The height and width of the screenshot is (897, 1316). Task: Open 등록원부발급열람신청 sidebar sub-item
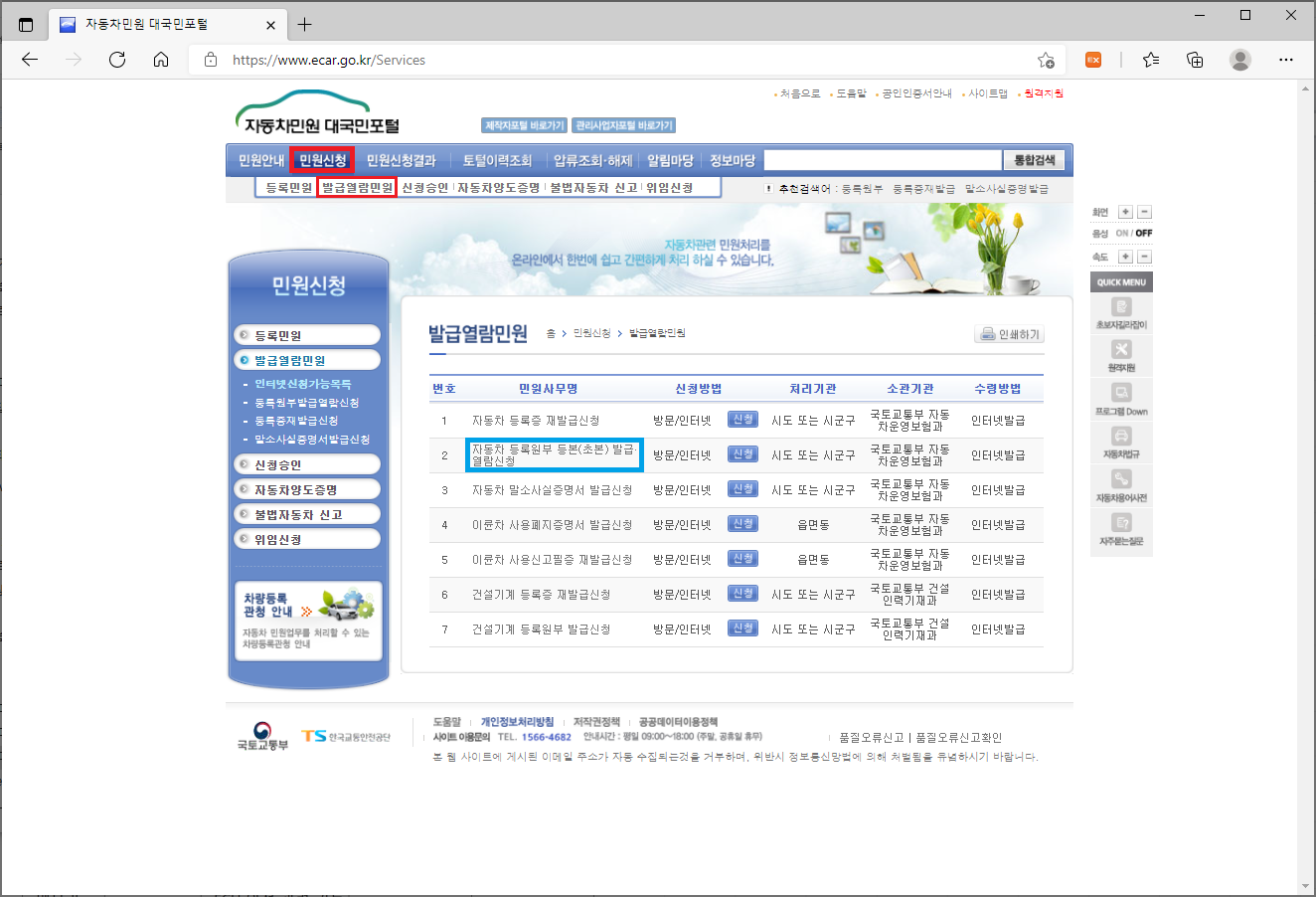tap(307, 403)
